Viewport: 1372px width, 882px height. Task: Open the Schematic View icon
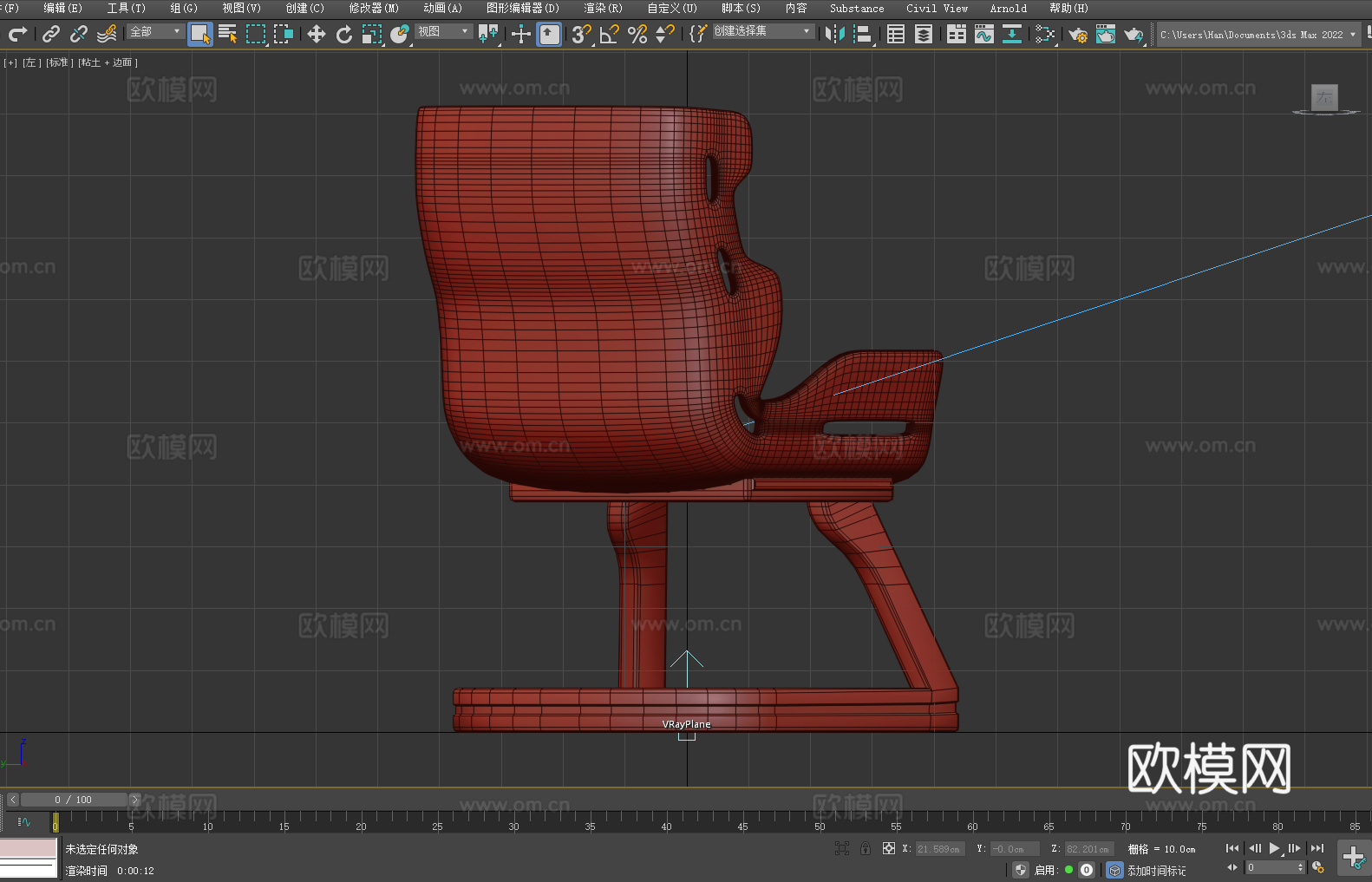click(x=1012, y=34)
